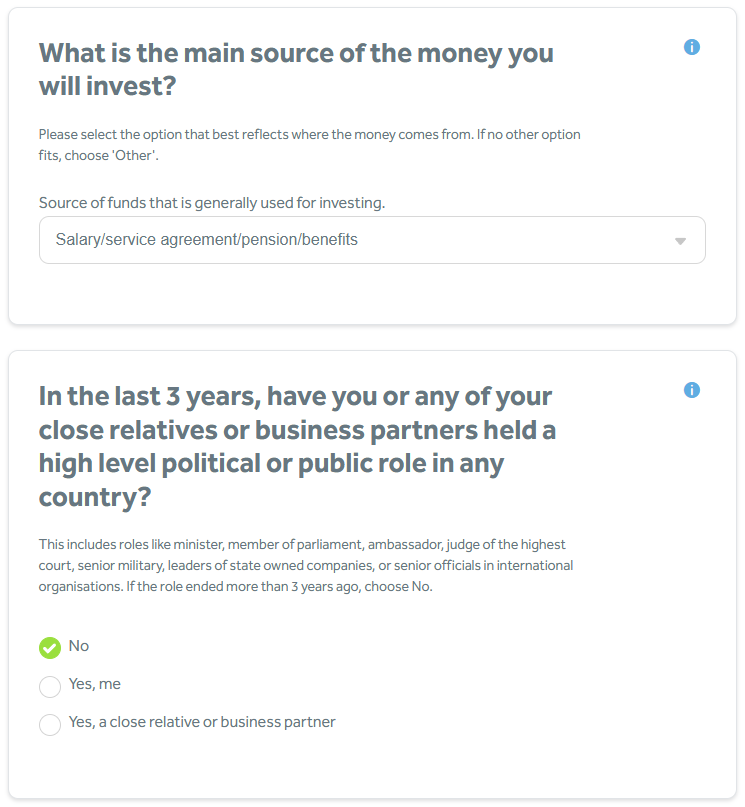Click the "No" option label text
The width and height of the screenshot is (745, 807).
coord(79,646)
